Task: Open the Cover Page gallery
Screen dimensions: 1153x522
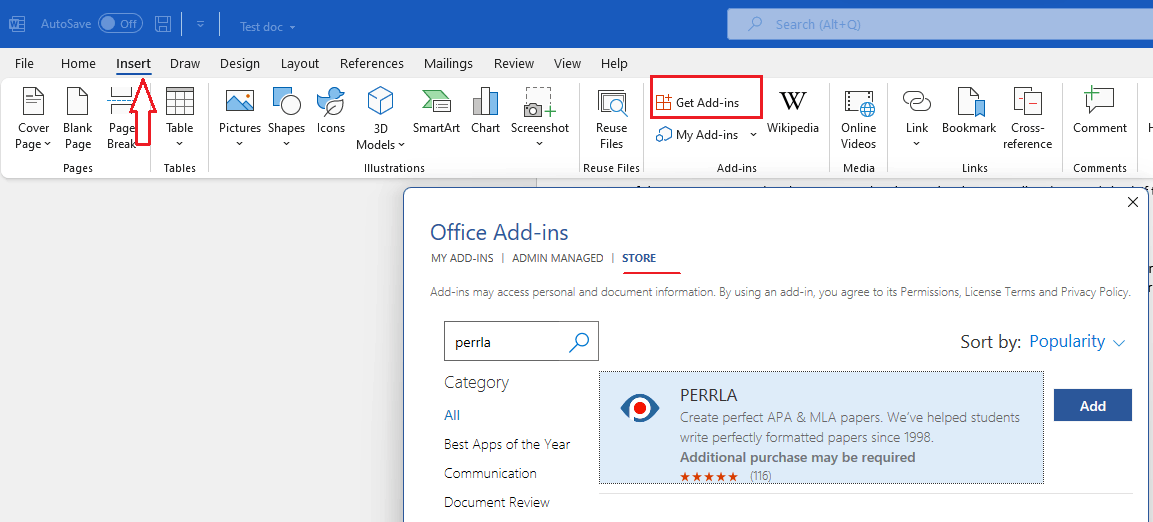Action: point(33,118)
